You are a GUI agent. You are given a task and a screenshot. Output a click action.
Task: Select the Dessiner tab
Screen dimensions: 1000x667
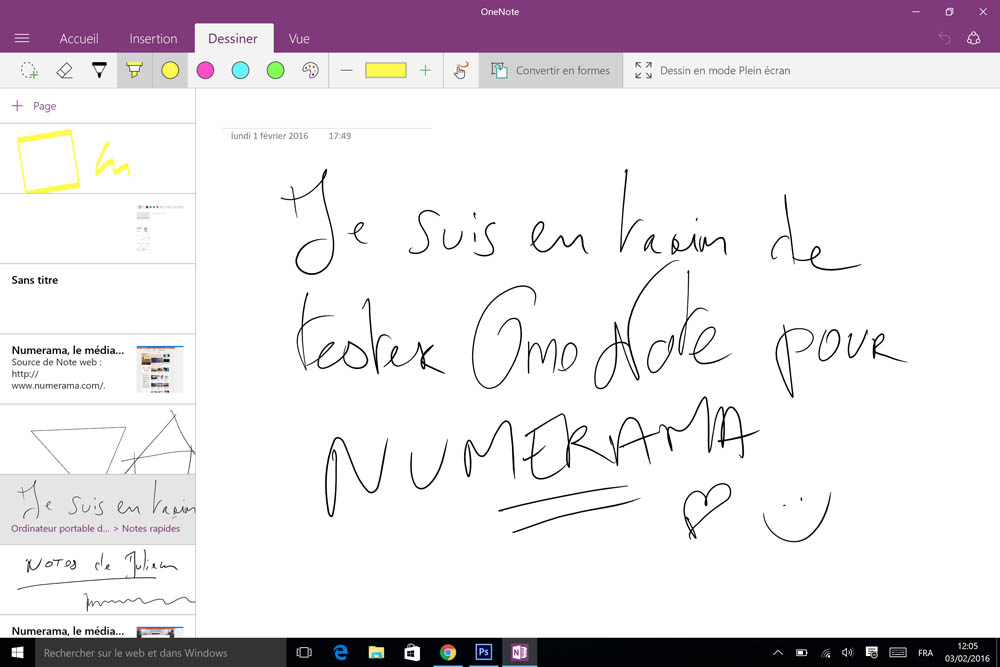233,39
